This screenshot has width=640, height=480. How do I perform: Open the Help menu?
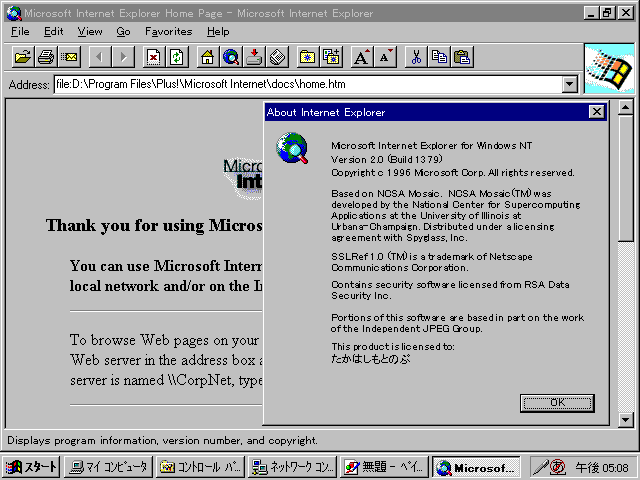(218, 31)
